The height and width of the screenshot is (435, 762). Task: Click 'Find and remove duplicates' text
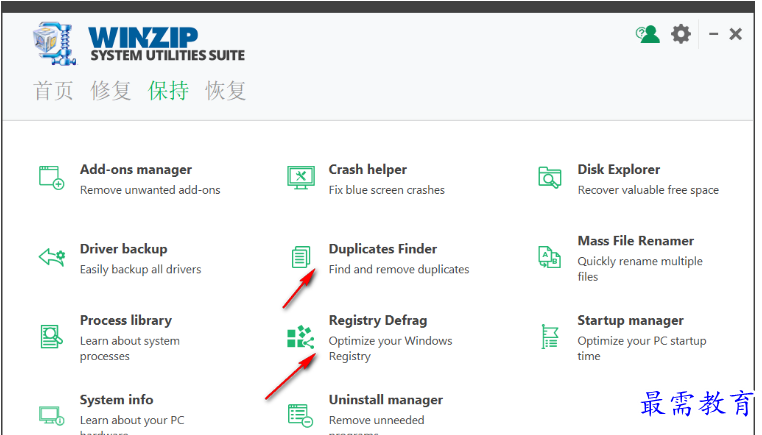(399, 269)
